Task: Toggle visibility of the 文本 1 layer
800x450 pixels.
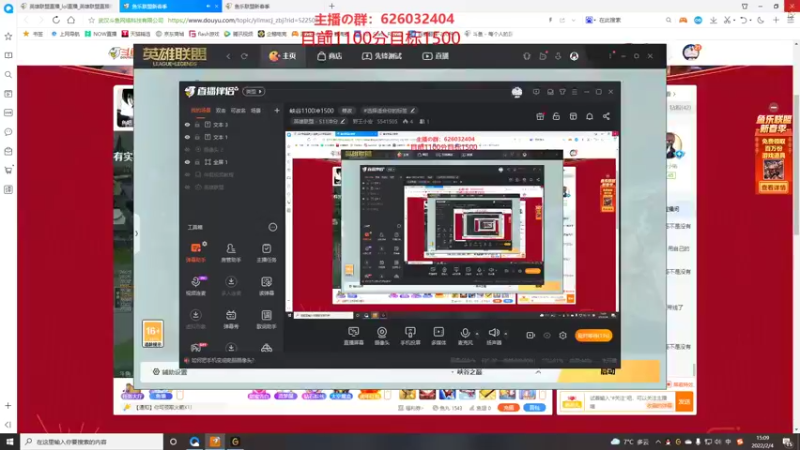Action: point(187,137)
